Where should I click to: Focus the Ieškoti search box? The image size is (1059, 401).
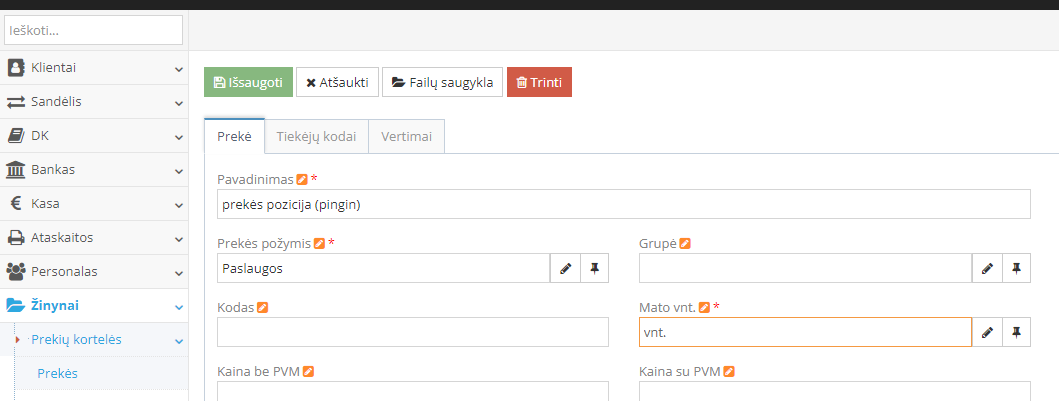pos(94,31)
